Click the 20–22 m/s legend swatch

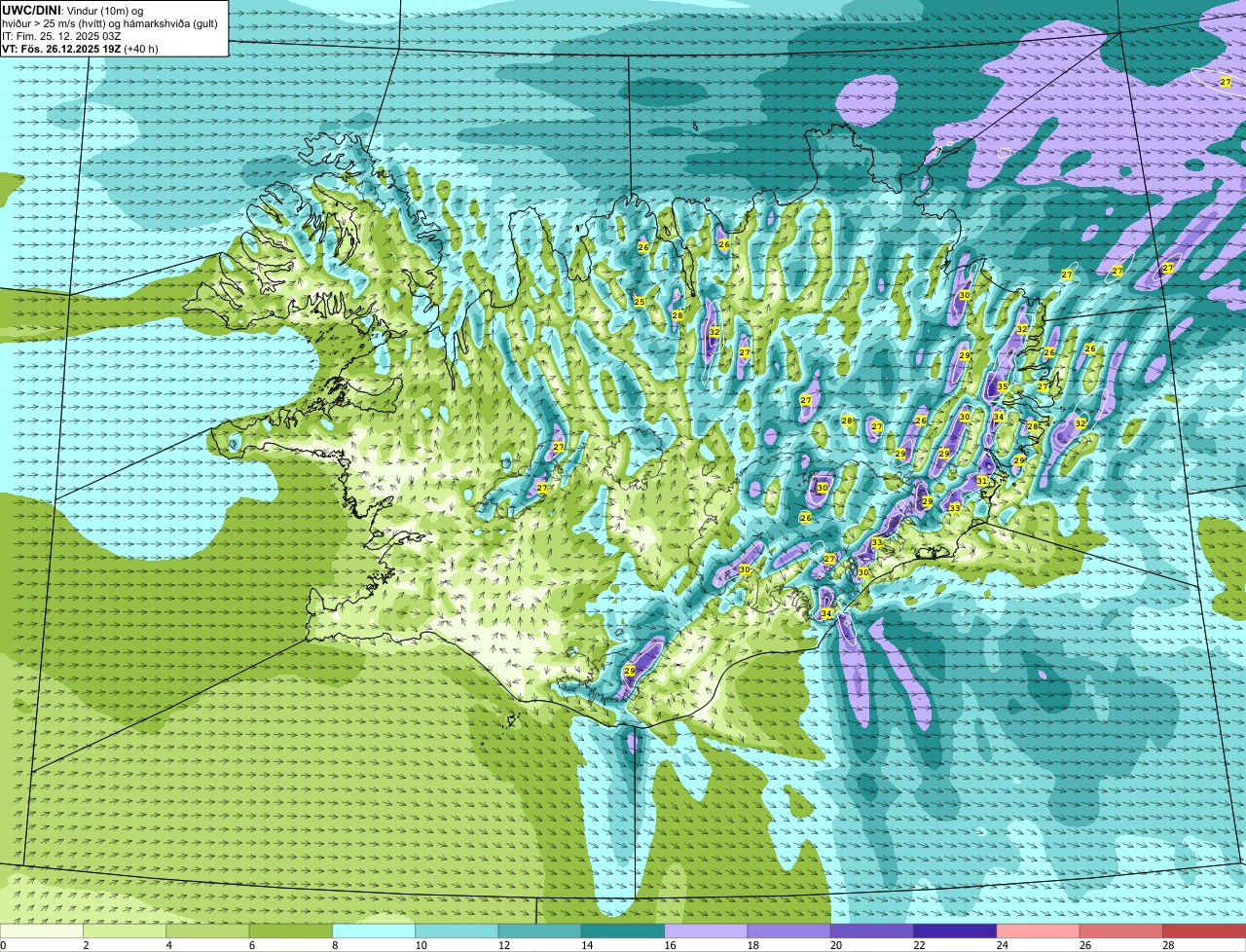point(872,931)
